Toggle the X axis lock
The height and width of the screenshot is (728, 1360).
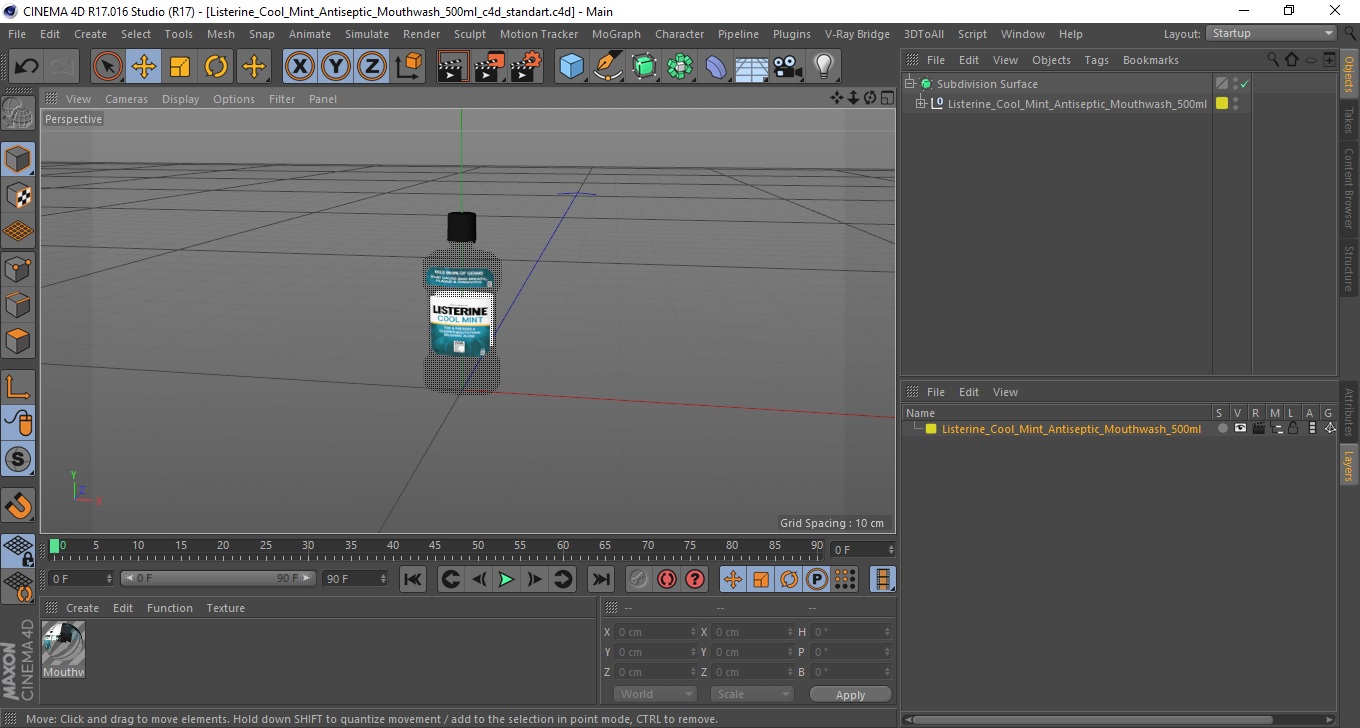pos(299,67)
